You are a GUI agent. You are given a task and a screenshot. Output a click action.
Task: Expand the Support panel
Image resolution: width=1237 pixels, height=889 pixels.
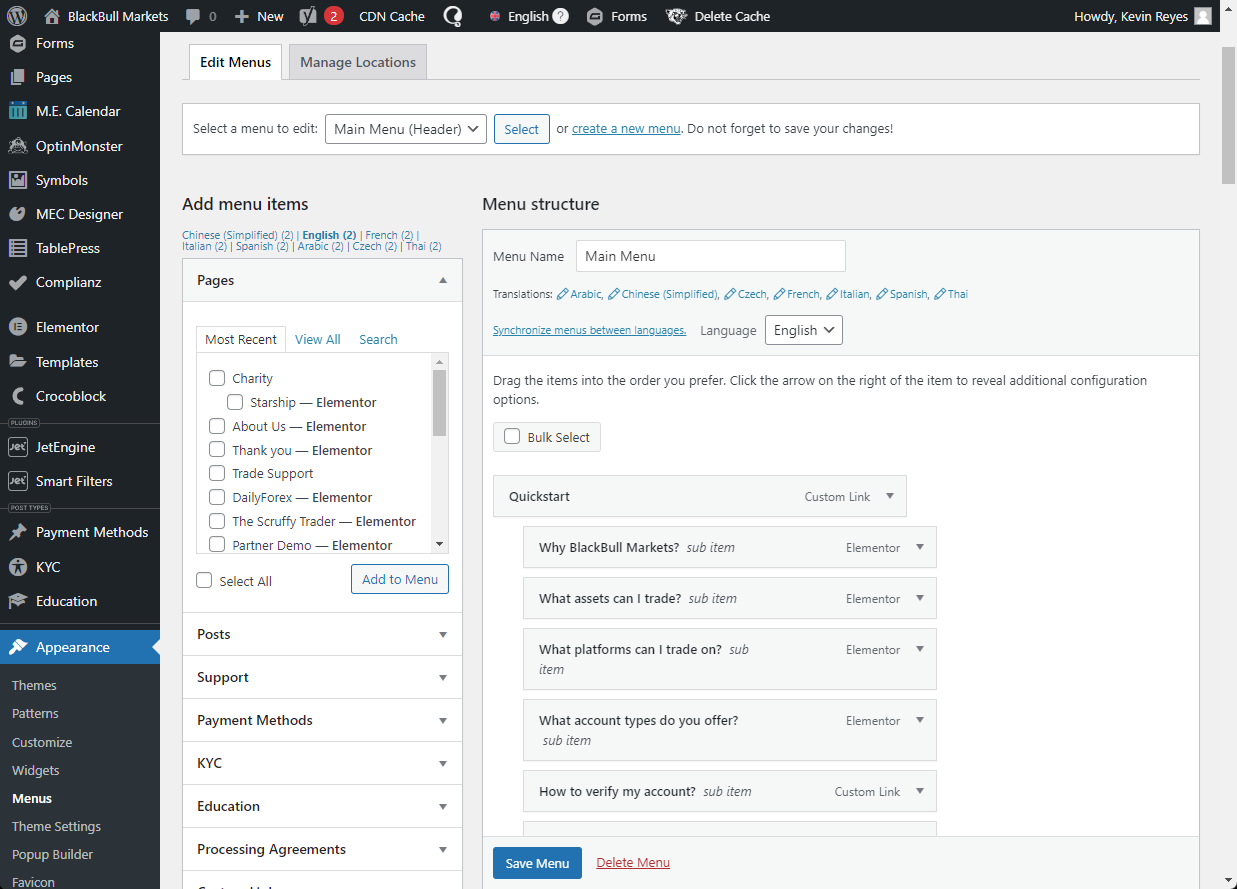coord(443,677)
